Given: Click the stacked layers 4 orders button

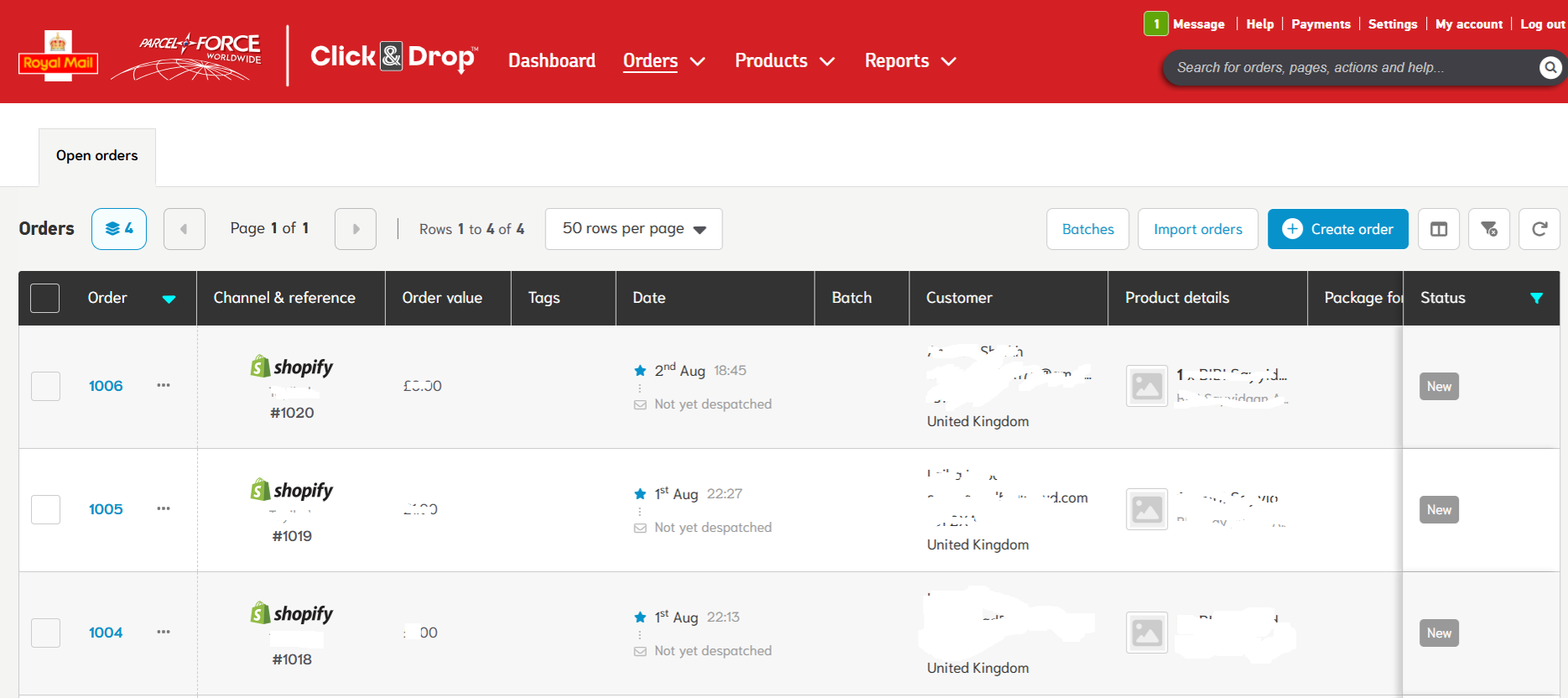Looking at the screenshot, I should pos(119,229).
